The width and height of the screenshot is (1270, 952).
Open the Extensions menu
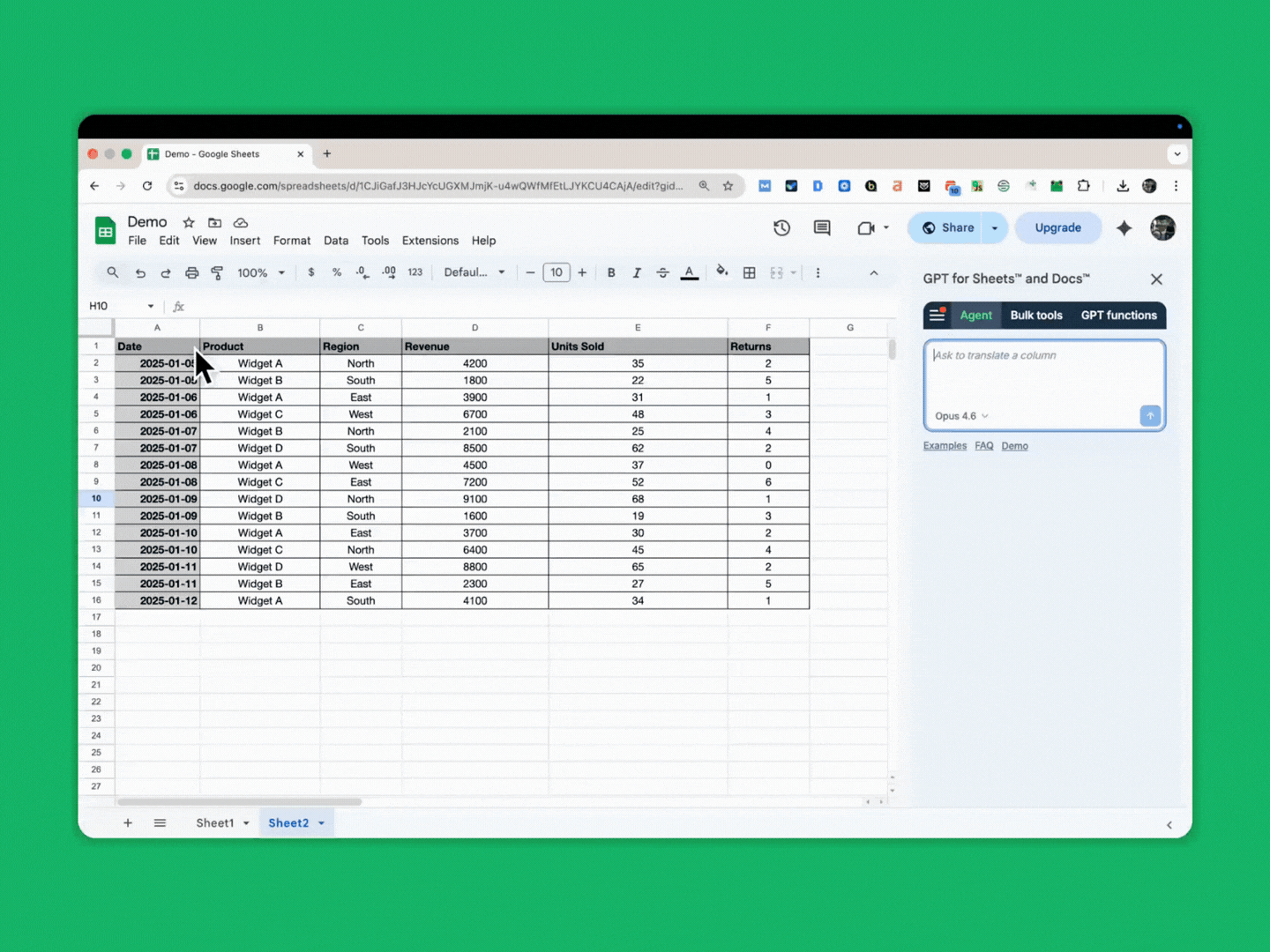click(430, 240)
